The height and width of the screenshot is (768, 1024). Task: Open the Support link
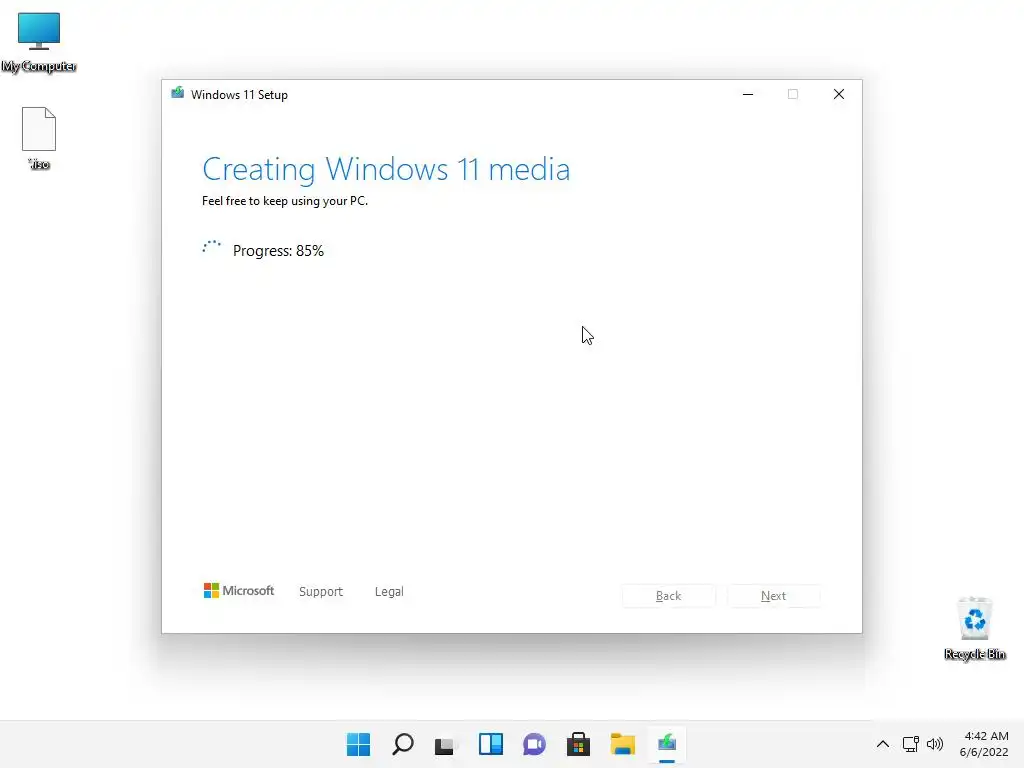point(321,592)
